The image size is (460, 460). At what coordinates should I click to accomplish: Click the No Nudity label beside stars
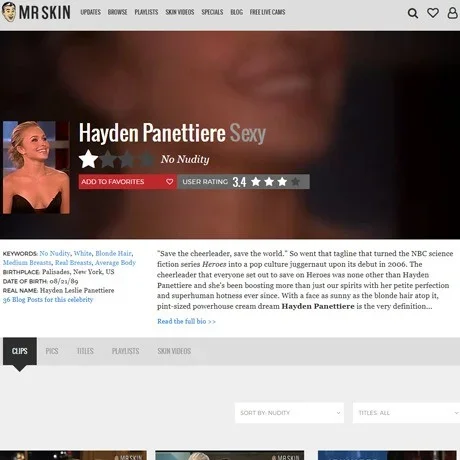click(x=185, y=159)
